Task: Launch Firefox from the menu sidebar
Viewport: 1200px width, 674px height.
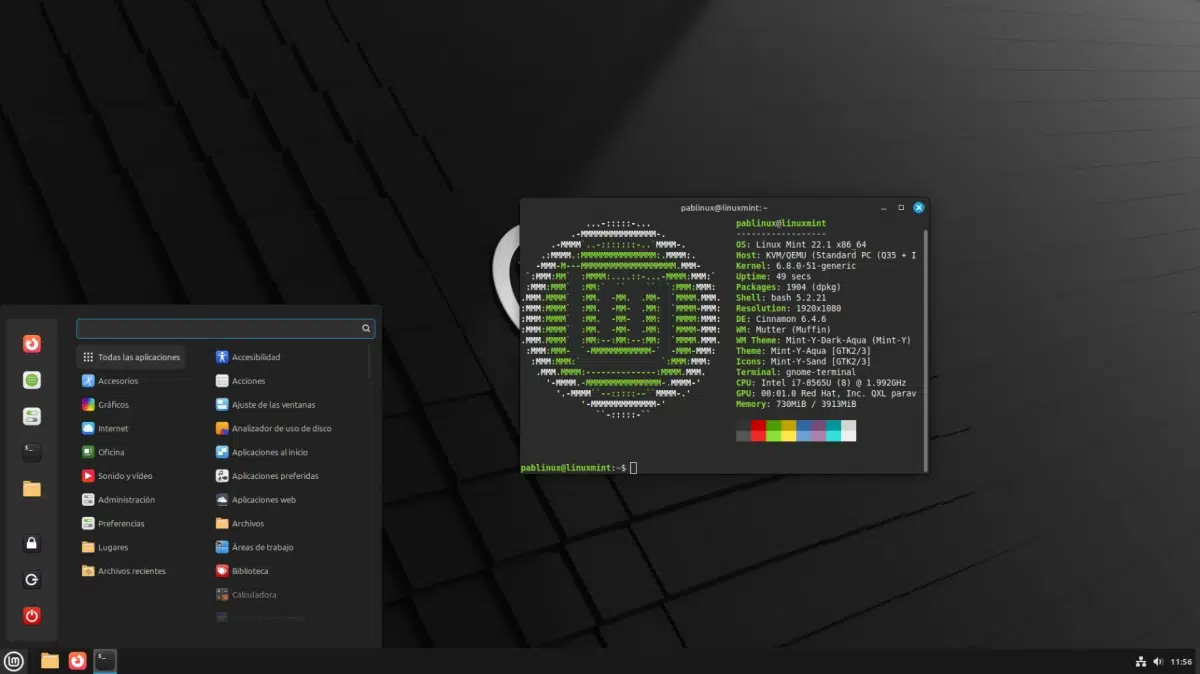Action: click(32, 343)
